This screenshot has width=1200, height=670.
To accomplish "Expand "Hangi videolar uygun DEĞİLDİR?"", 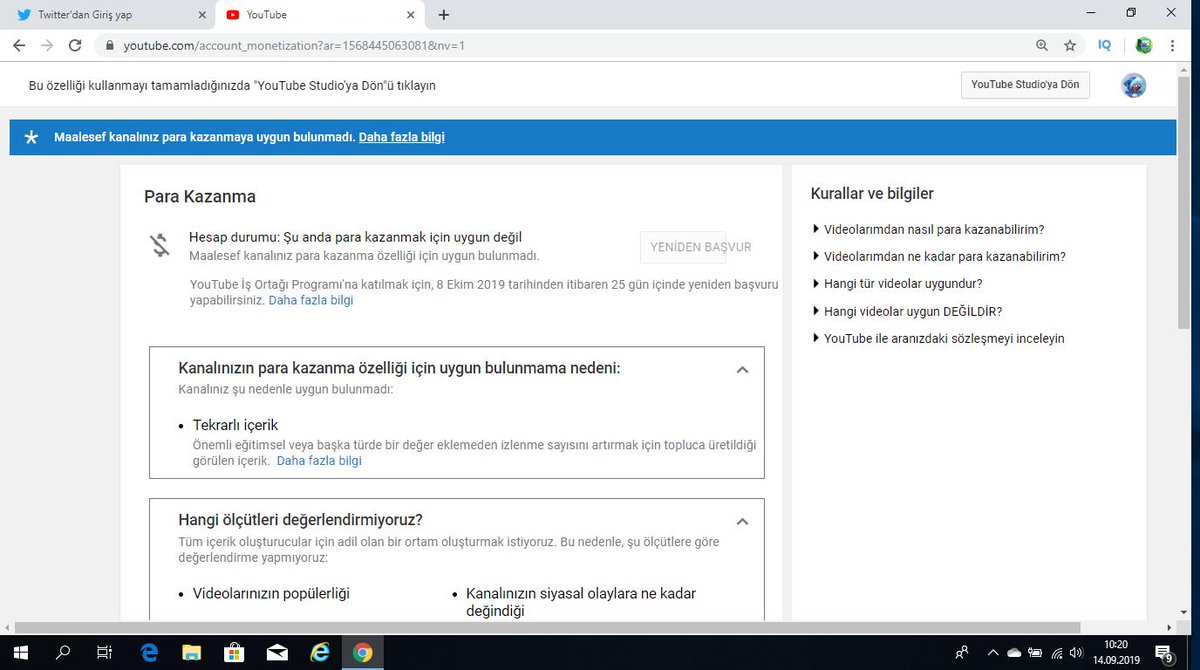I will (908, 311).
